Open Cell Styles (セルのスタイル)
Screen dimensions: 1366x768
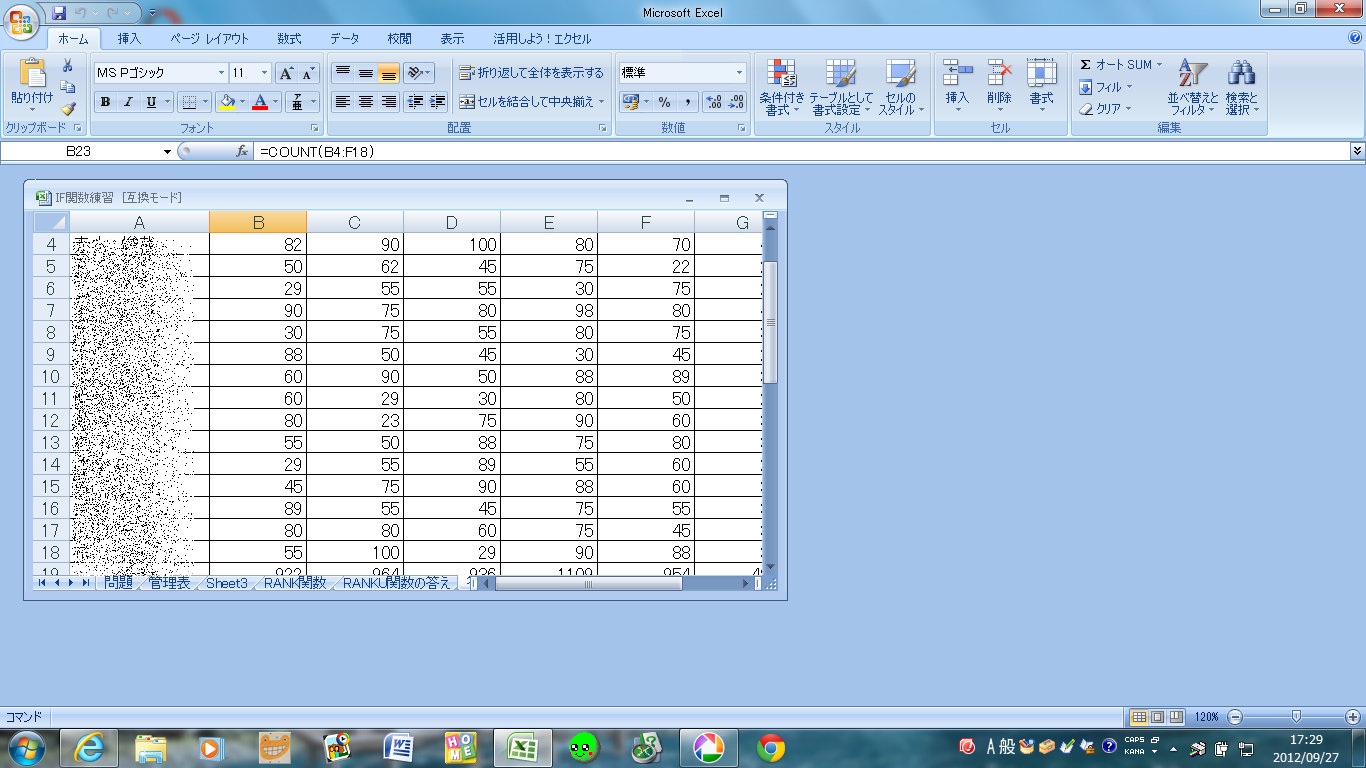901,88
